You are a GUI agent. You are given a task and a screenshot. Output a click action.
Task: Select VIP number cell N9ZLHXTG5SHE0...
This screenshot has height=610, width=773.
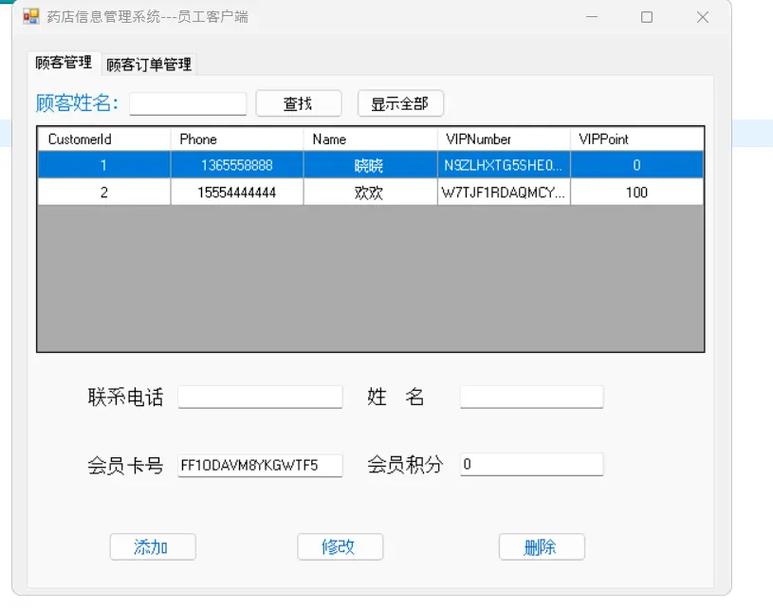coord(503,165)
